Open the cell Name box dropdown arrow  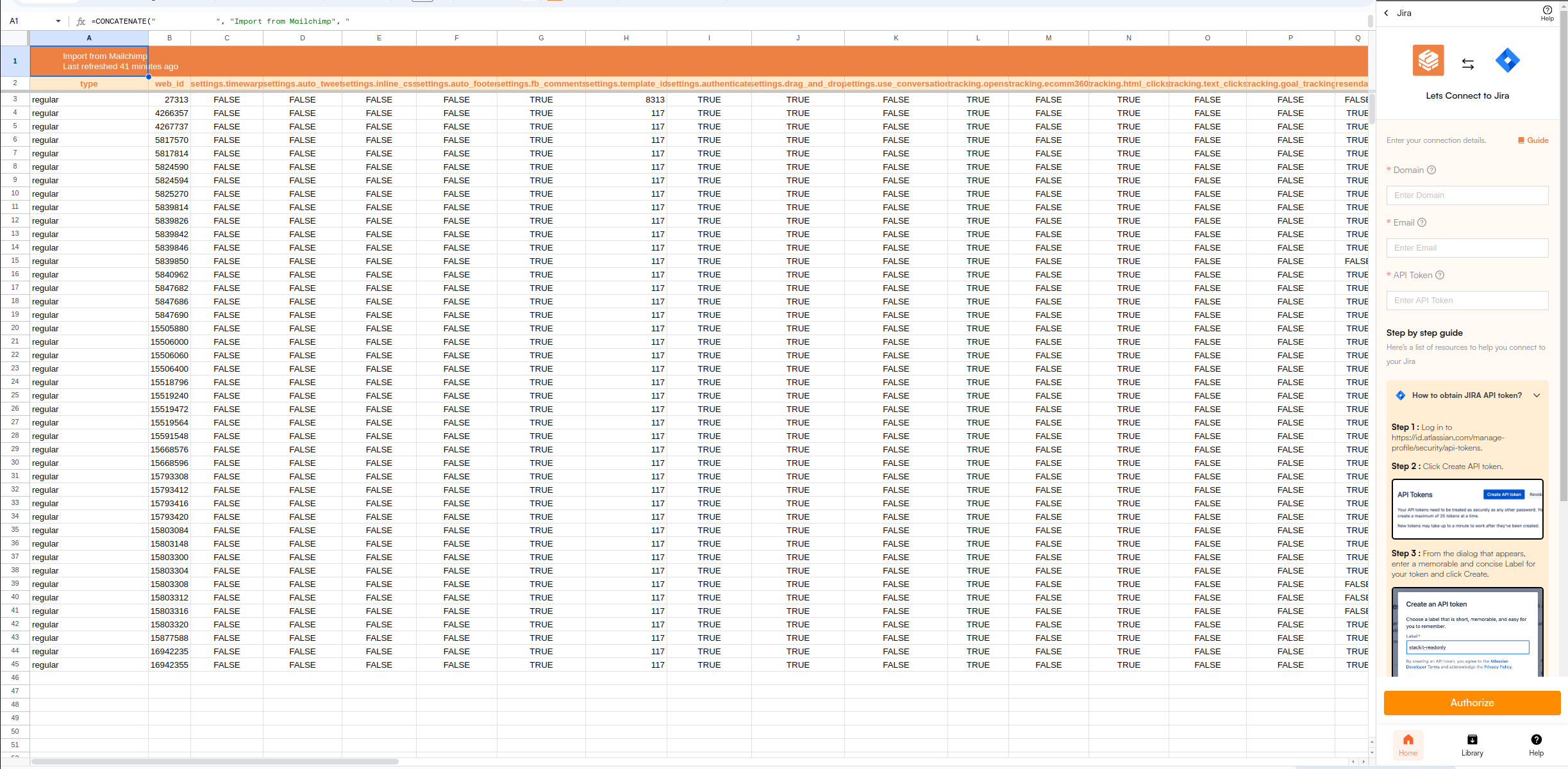[x=58, y=21]
